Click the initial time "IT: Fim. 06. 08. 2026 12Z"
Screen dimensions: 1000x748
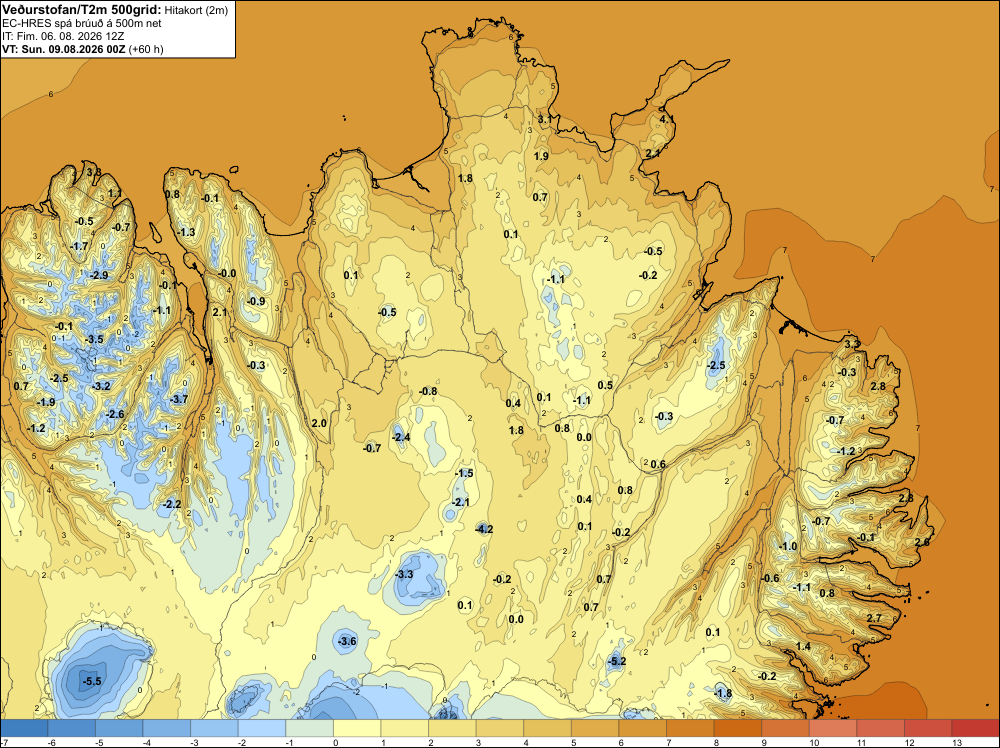pos(63,36)
